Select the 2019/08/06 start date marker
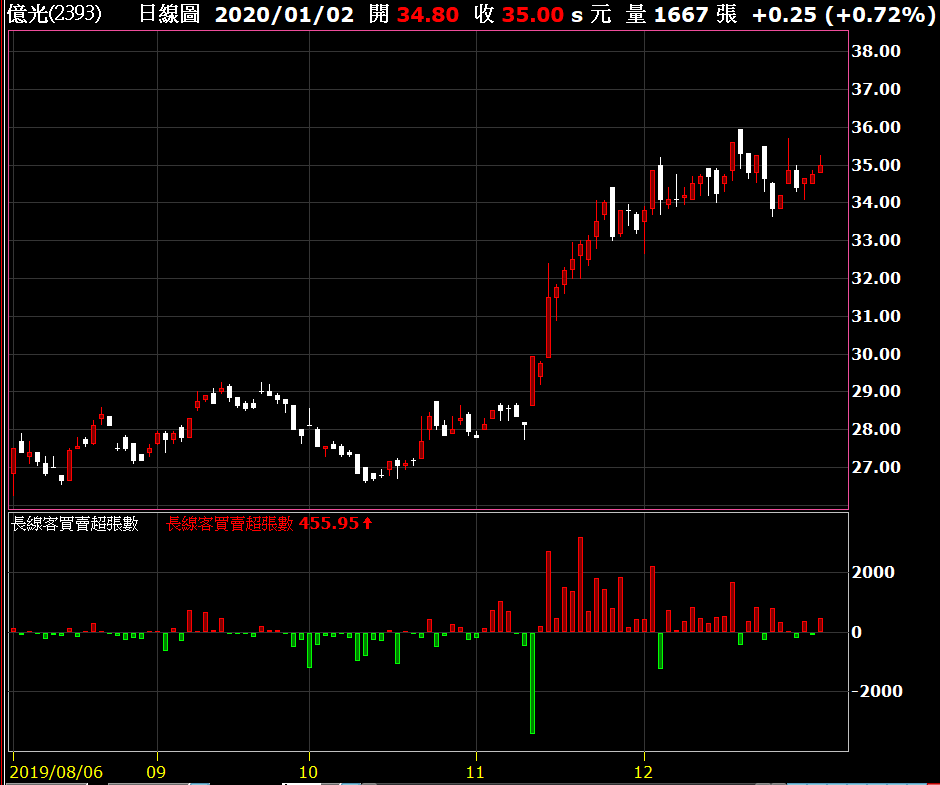 (x=56, y=772)
